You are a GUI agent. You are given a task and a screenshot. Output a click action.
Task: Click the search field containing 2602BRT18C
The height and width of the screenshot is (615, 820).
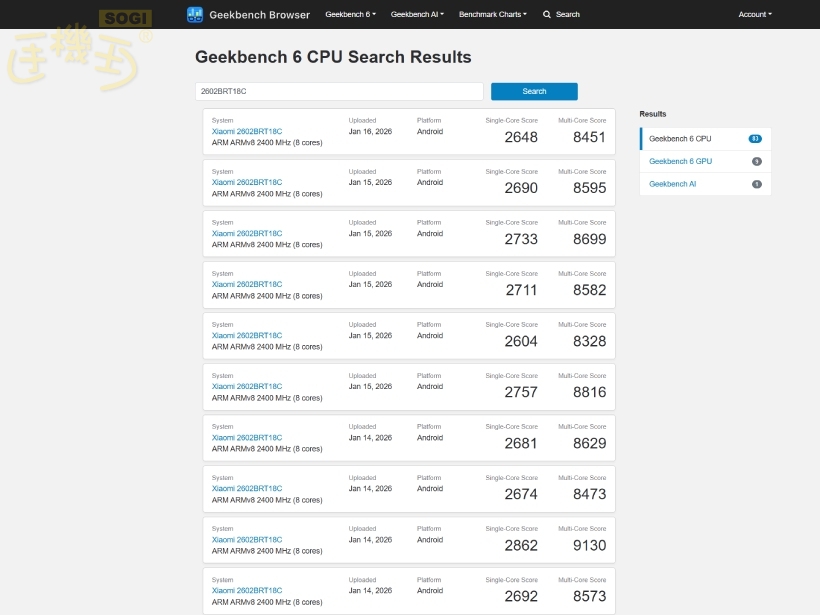pyautogui.click(x=339, y=91)
